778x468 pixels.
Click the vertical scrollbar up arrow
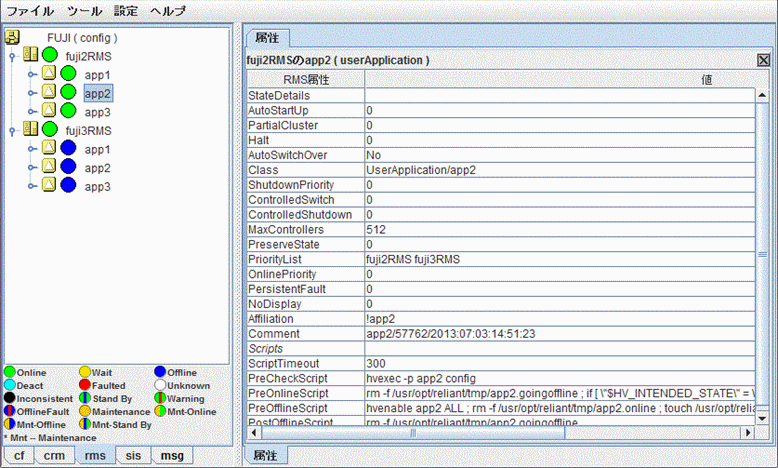point(762,95)
